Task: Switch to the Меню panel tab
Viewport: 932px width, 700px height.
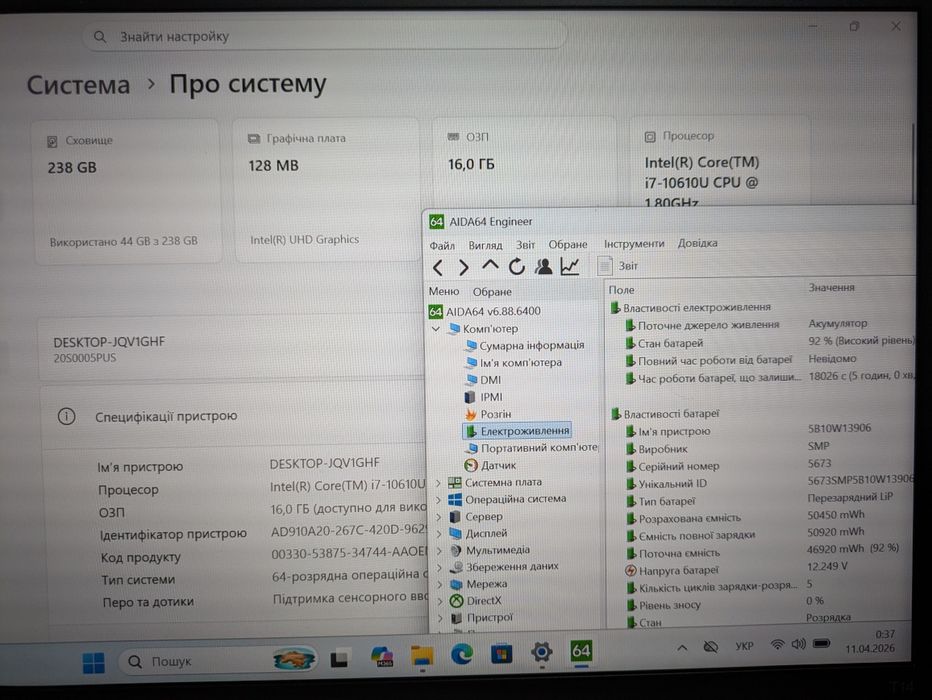Action: tap(443, 291)
